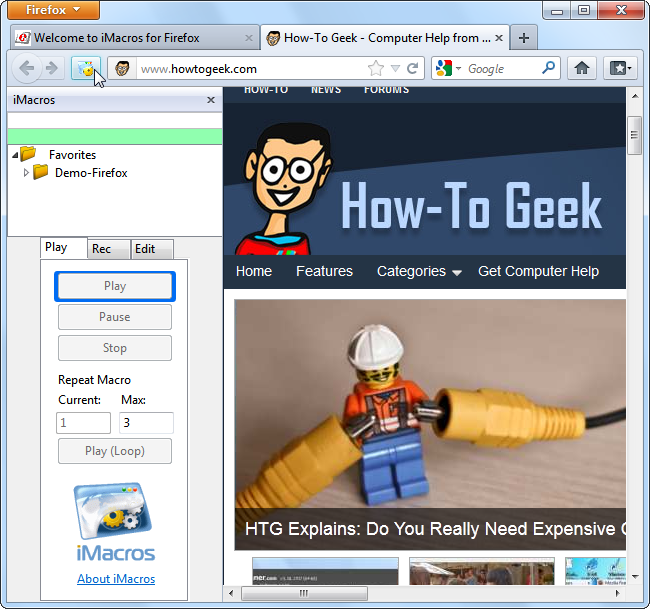
Task: Close the How-To Geek tab
Action: [499, 38]
